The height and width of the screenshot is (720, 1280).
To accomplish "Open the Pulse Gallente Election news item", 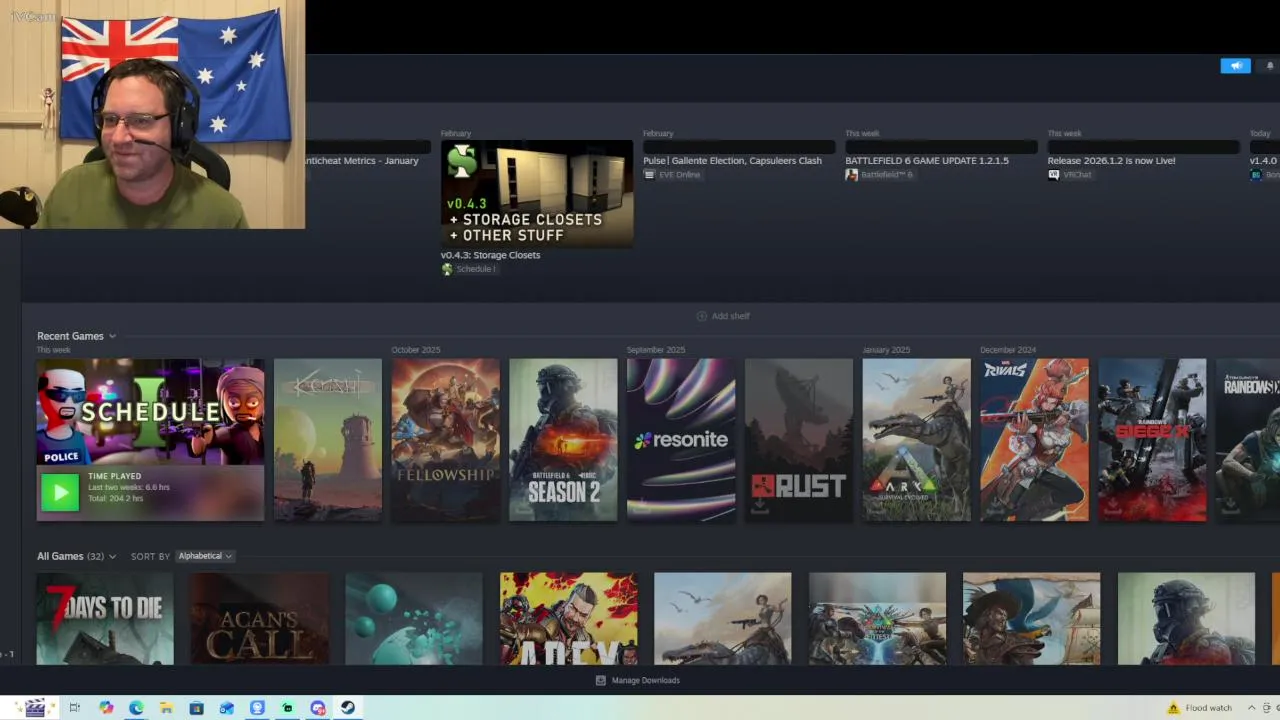I will 732,160.
